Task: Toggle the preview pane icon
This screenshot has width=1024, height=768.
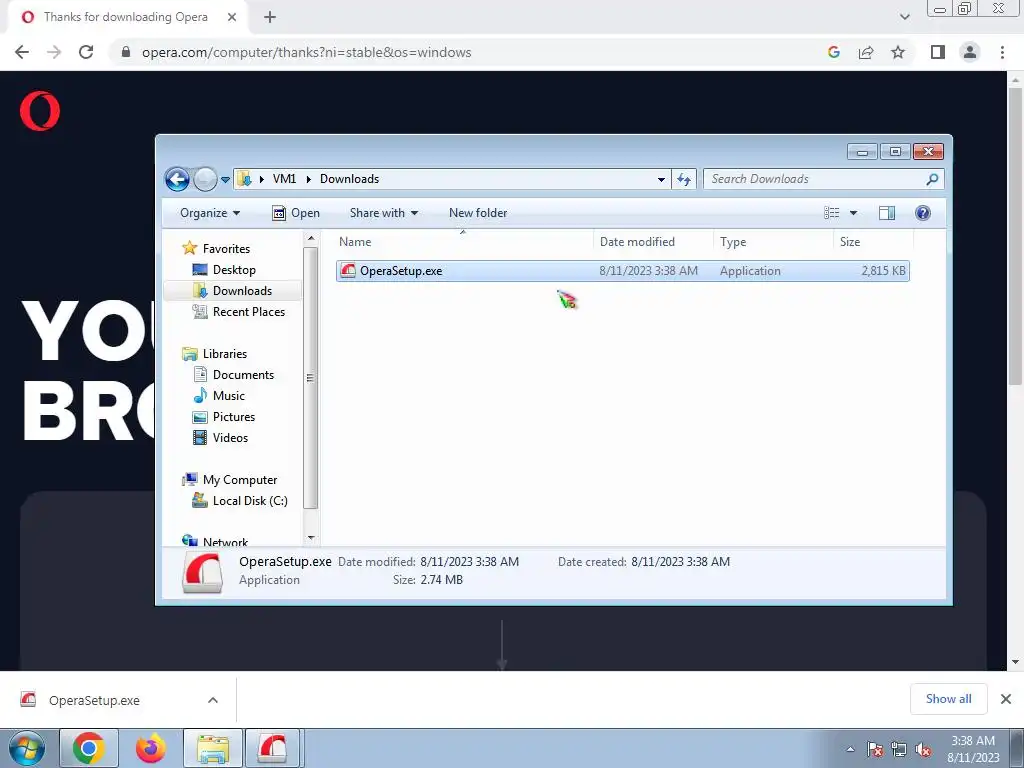Action: click(887, 213)
